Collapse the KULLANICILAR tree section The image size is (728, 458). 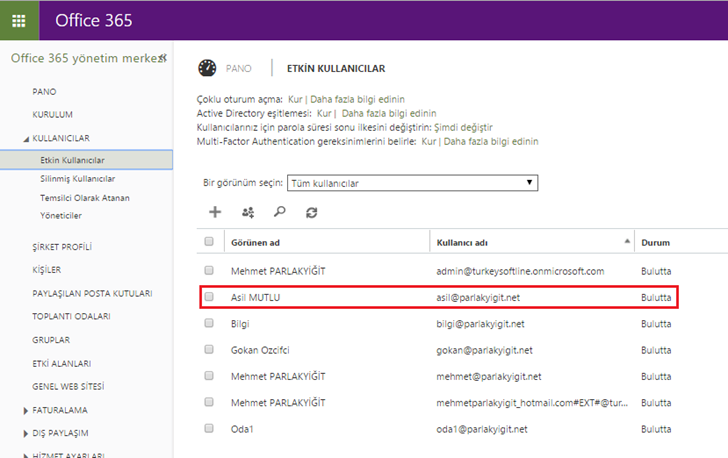[26, 139]
